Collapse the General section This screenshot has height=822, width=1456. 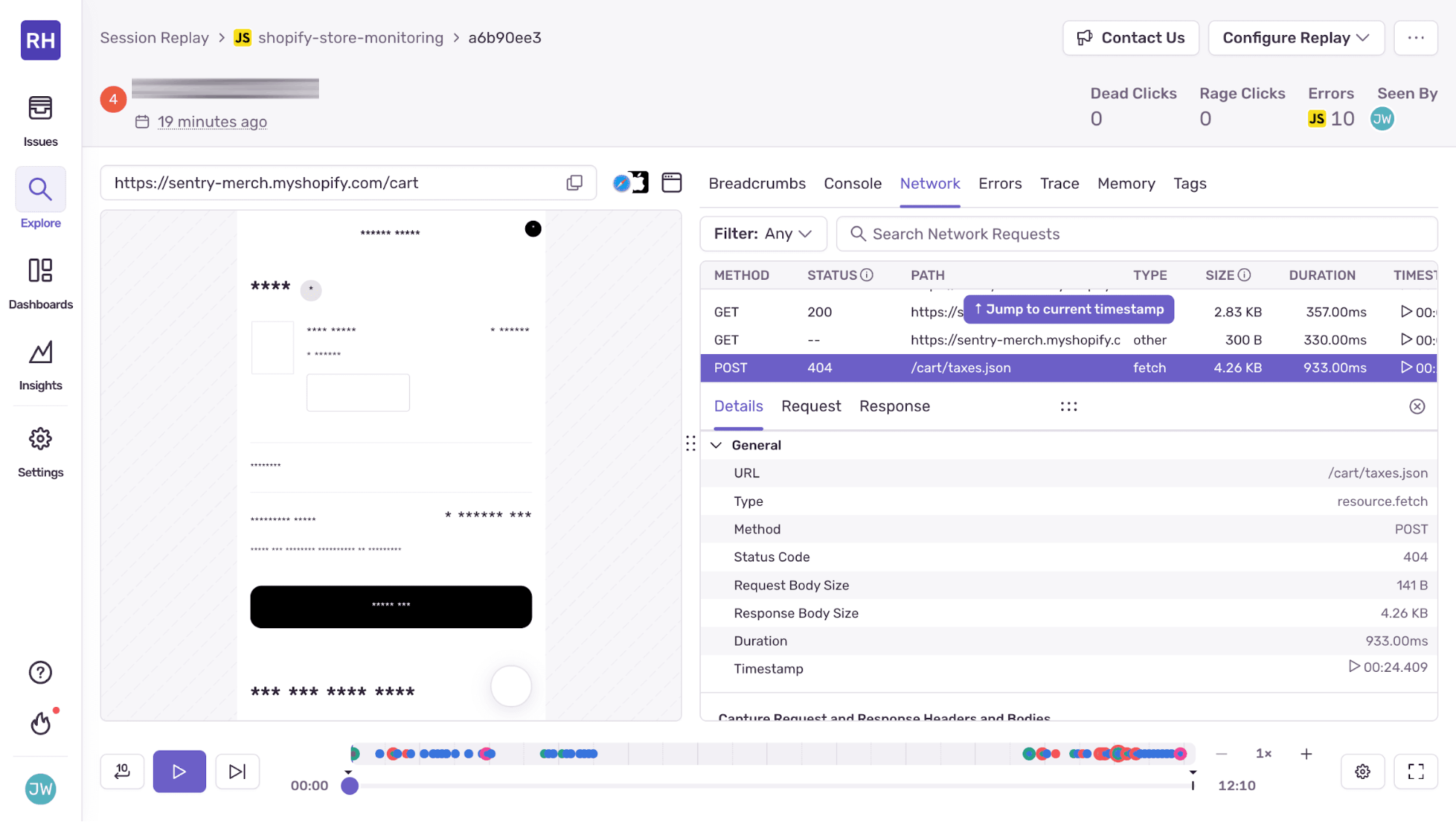(x=716, y=445)
